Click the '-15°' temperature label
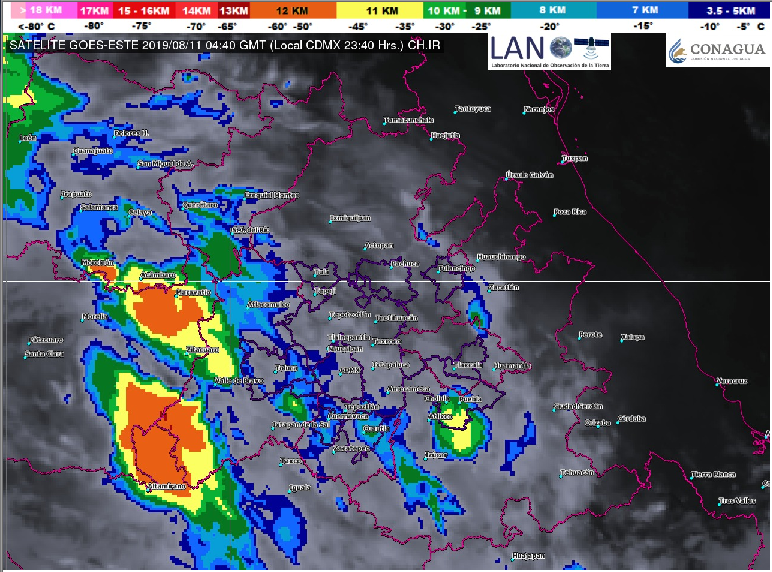This screenshot has height=572, width=772. pyautogui.click(x=643, y=26)
